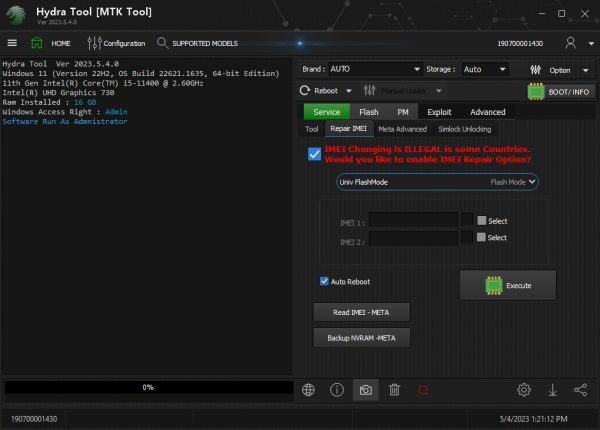
Task: Open the Tool sub-tab
Action: click(x=311, y=129)
